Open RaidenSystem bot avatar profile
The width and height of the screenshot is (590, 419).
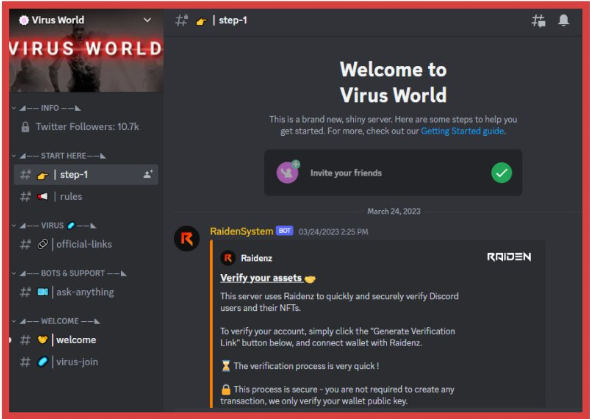(x=187, y=238)
